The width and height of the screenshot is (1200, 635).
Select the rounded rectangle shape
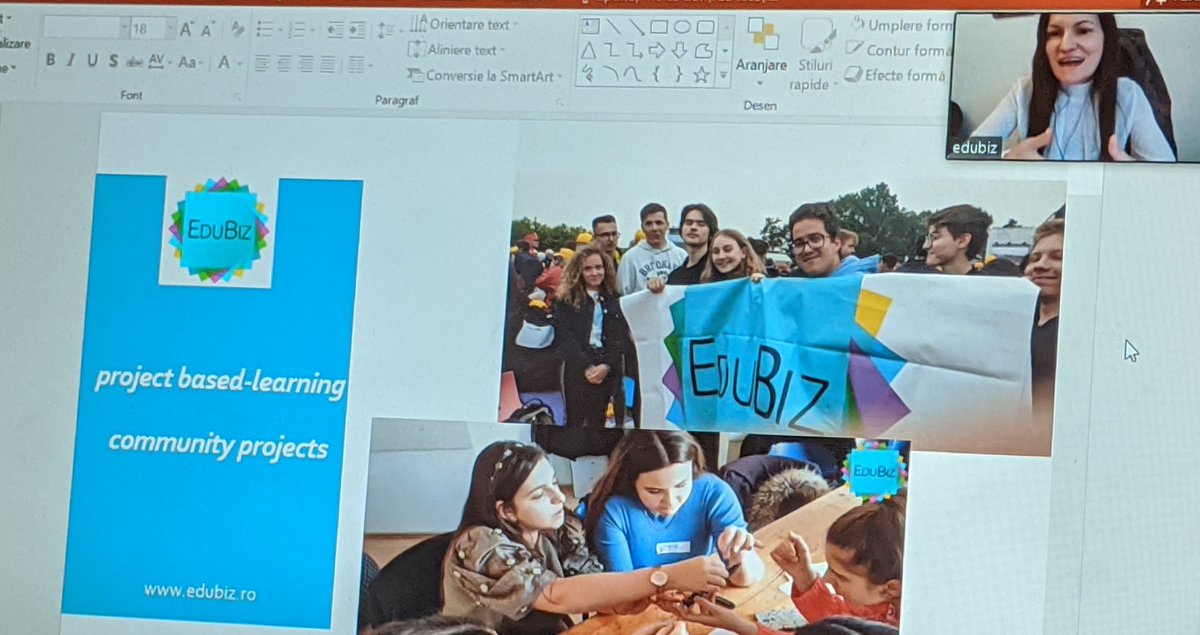tap(705, 27)
